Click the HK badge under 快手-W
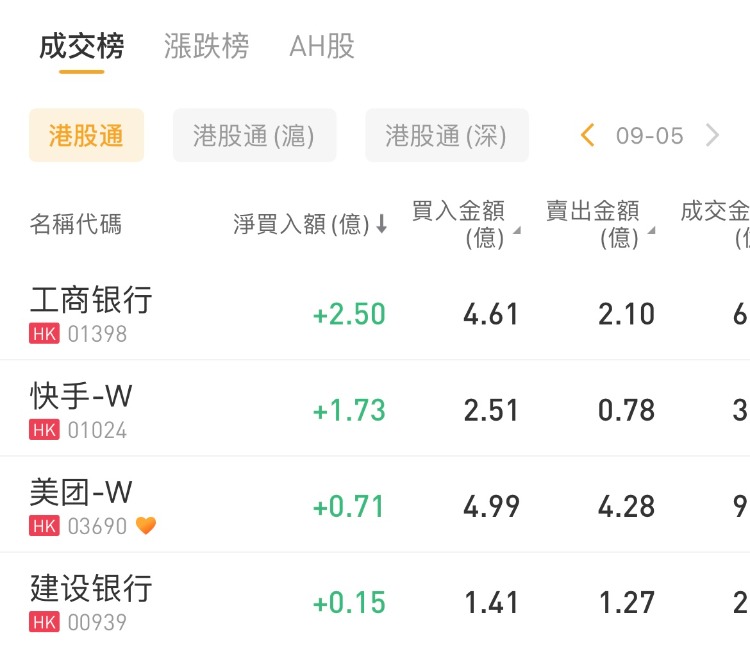 45,430
